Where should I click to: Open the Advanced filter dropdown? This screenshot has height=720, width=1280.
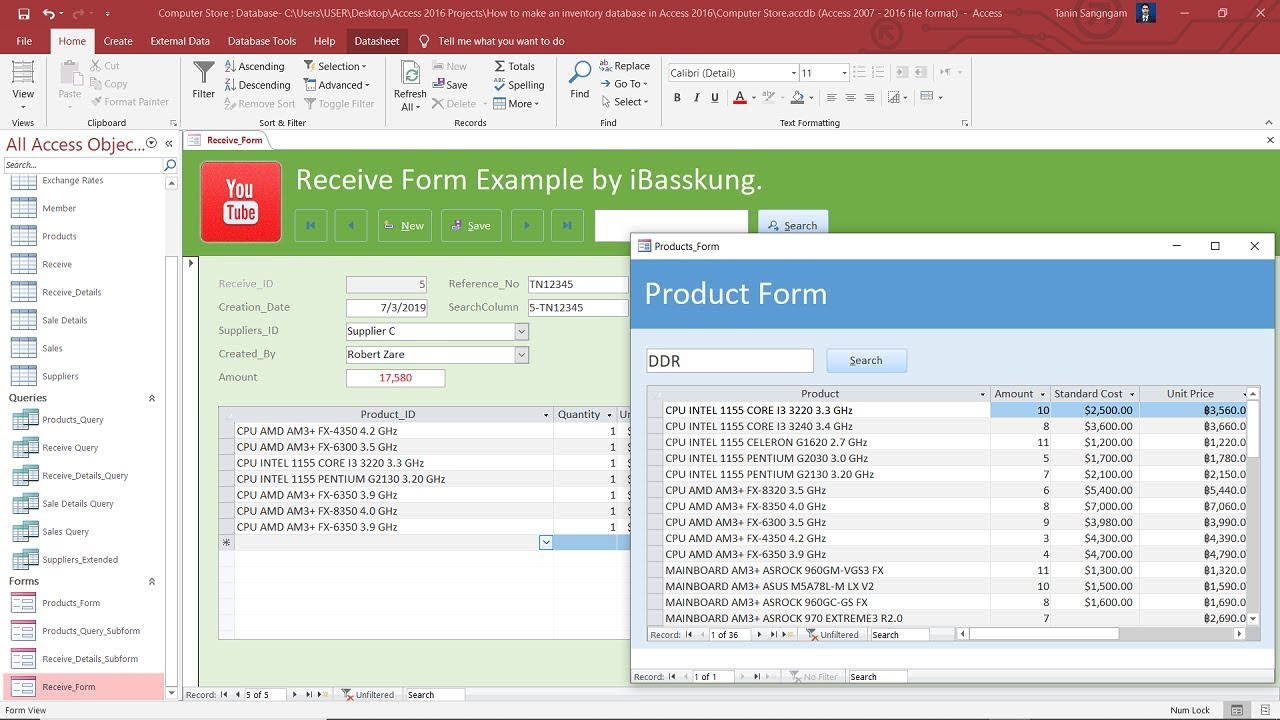(x=337, y=85)
